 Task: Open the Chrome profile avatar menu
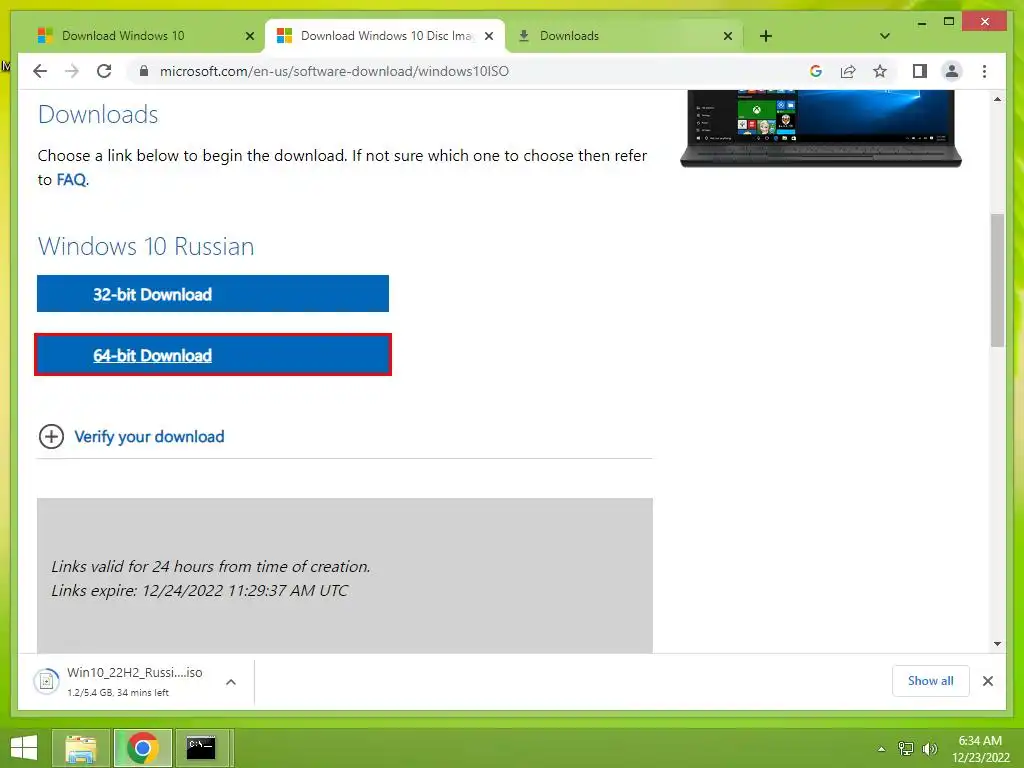pyautogui.click(x=952, y=71)
